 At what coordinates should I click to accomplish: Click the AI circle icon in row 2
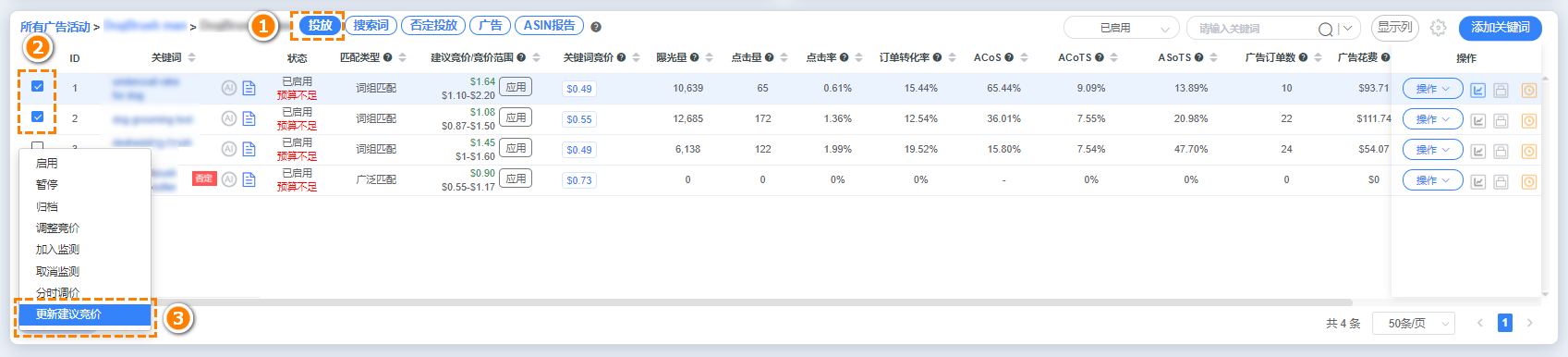(x=229, y=118)
